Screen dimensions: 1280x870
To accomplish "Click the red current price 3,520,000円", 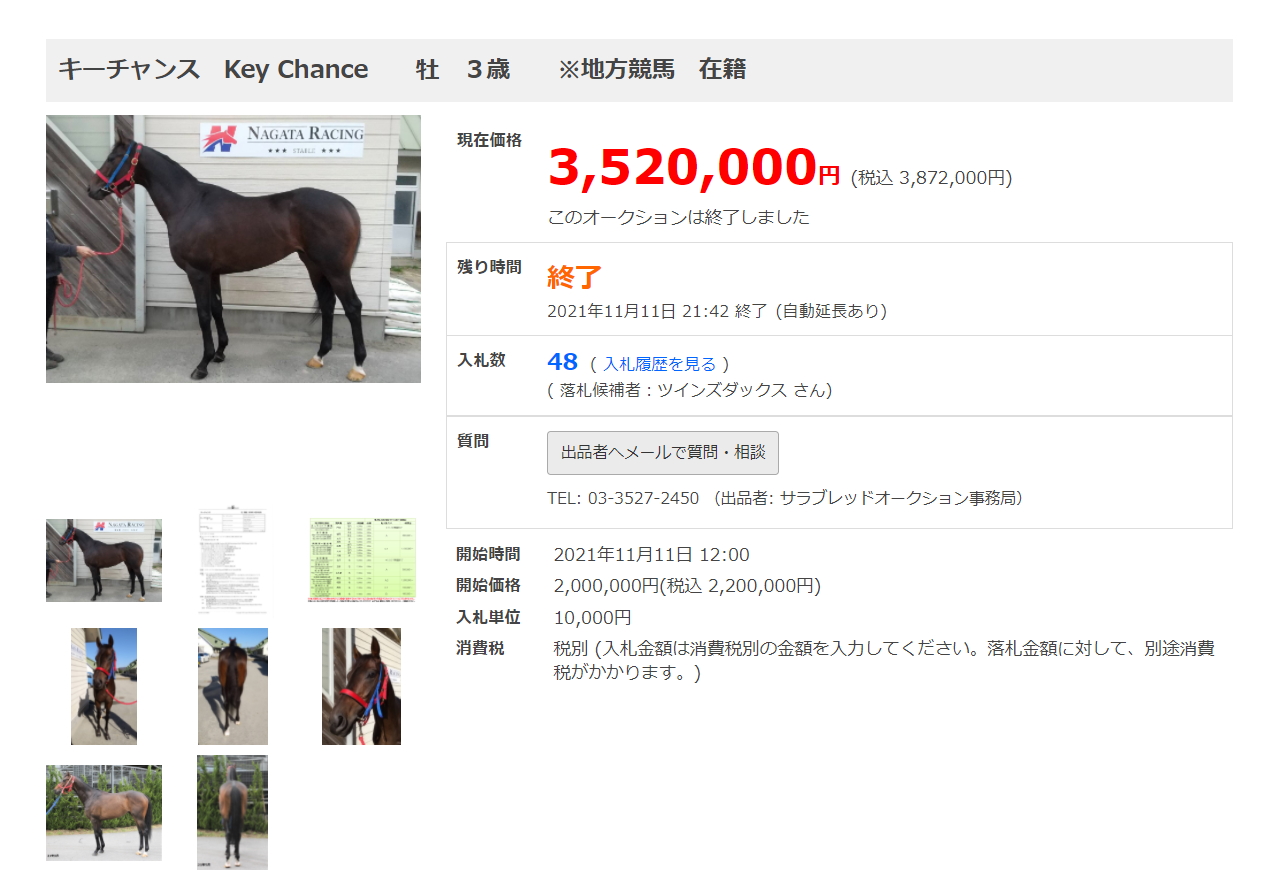I will point(694,168).
